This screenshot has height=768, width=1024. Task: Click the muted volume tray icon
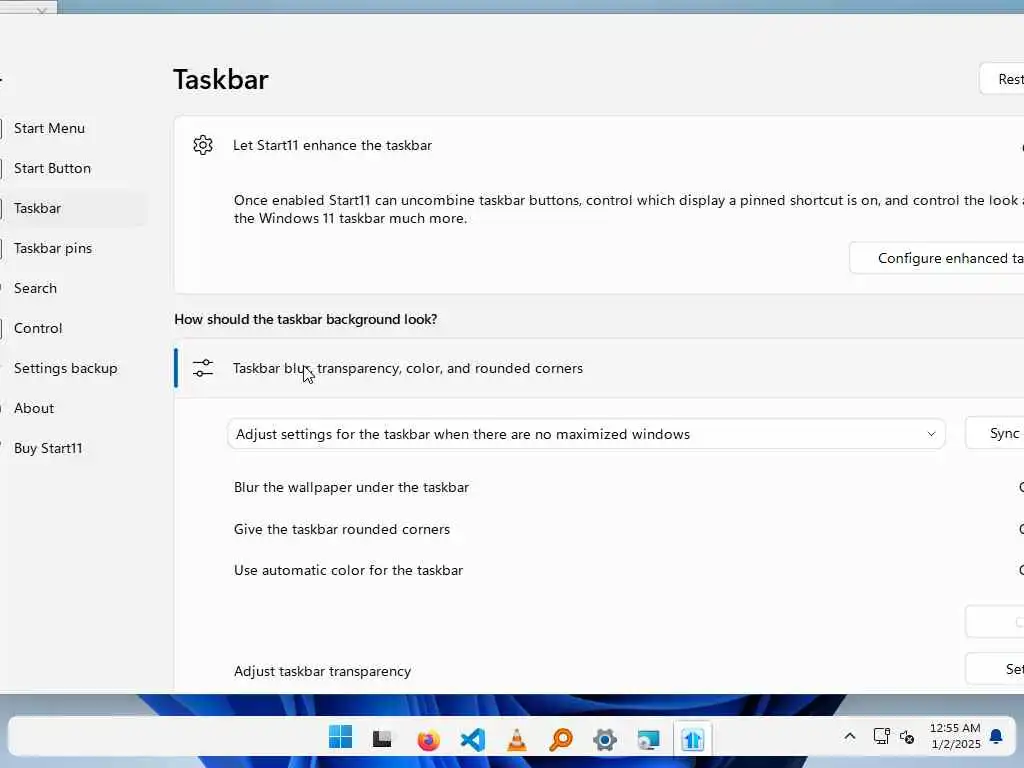coord(907,737)
